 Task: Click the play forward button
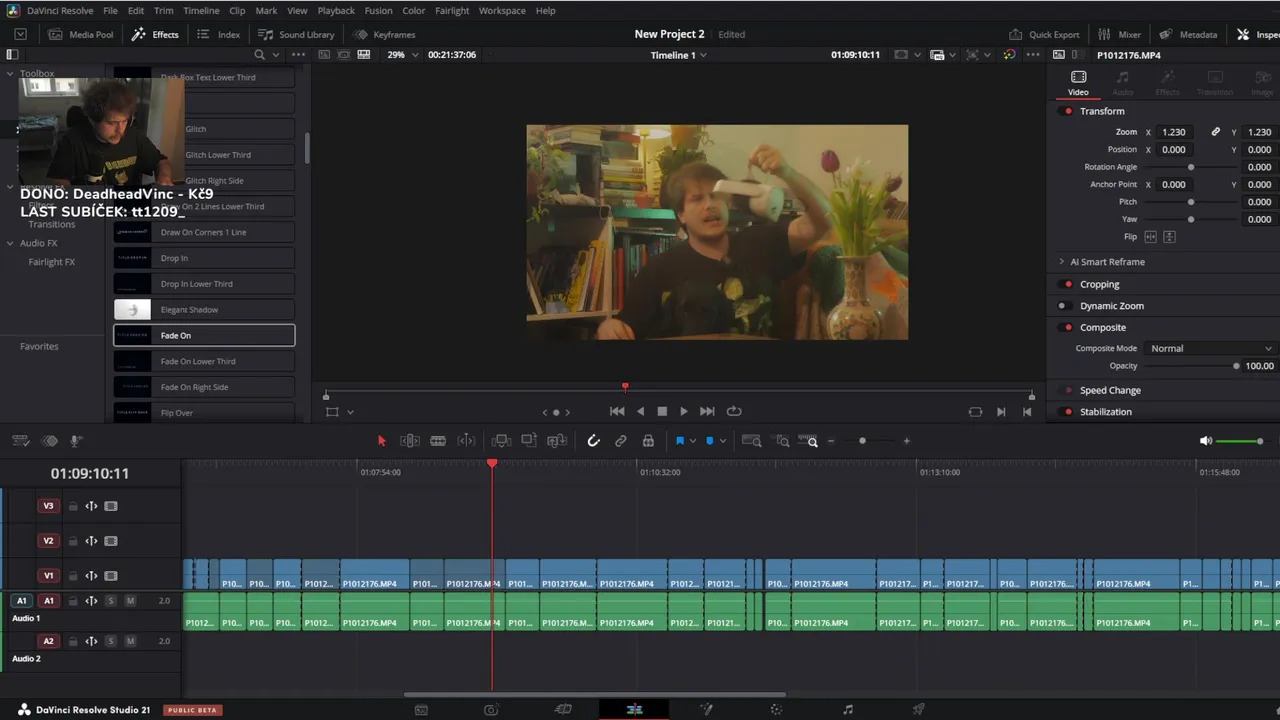684,411
